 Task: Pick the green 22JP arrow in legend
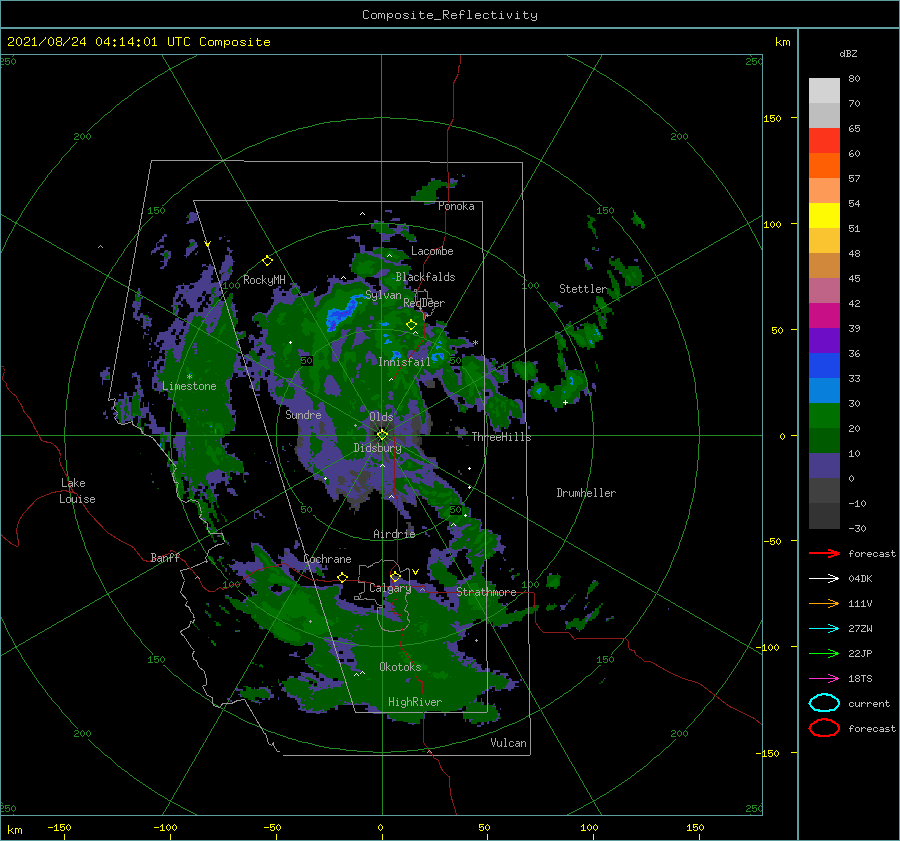[824, 653]
